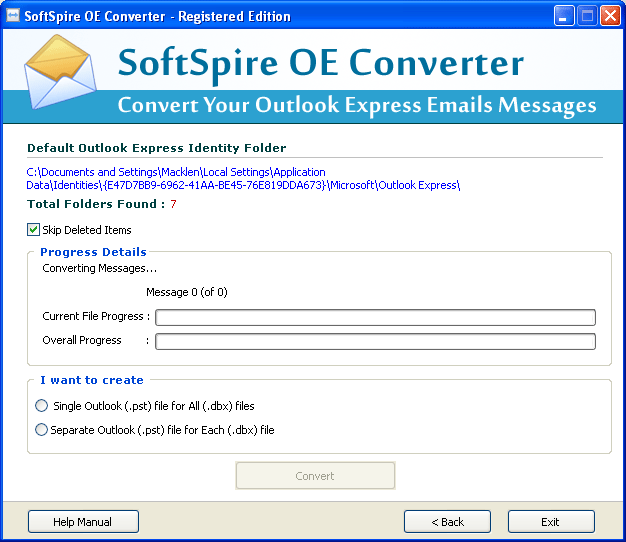The width and height of the screenshot is (626, 542).
Task: Click 'Default Outlook Express Identity Folder' heading
Action: (x=156, y=148)
